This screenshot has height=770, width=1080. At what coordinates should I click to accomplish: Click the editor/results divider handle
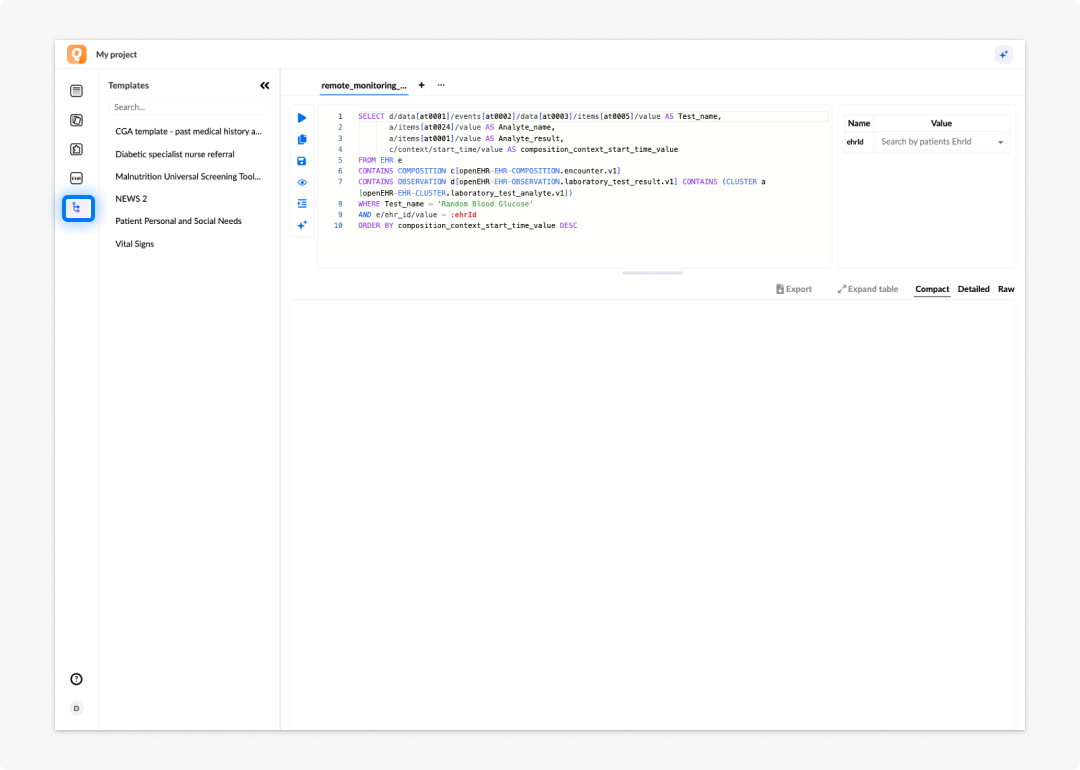point(652,273)
